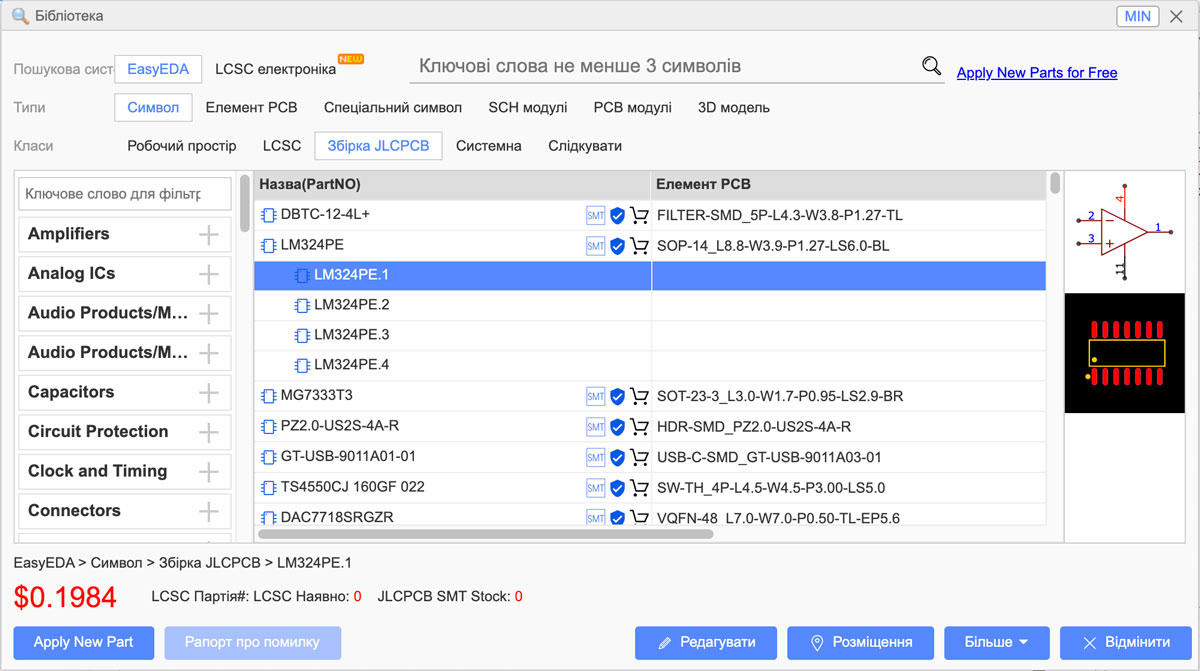Viewport: 1200px width, 671px height.
Task: Click the keyword search input field
Action: pyautogui.click(x=663, y=66)
